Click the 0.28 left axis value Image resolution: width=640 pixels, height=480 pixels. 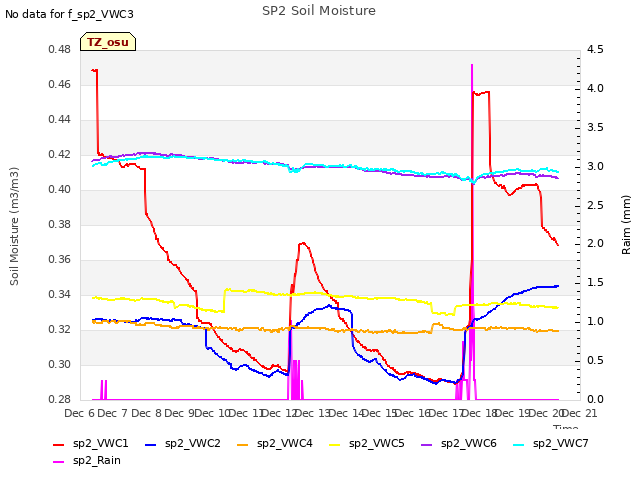tap(59, 399)
